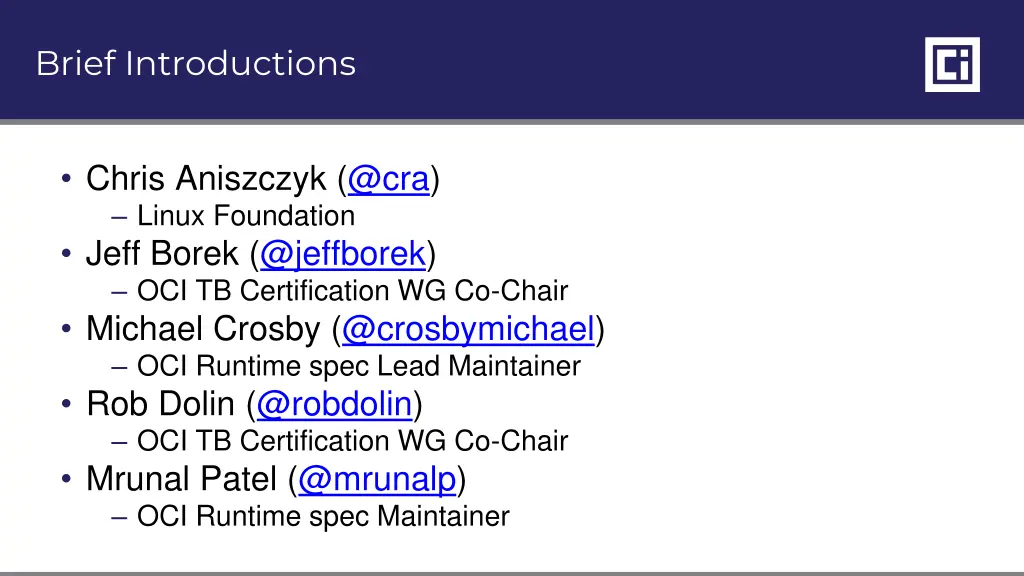Click the OCI Runtime spec Maintainer text
The width and height of the screenshot is (1024, 576).
click(323, 517)
